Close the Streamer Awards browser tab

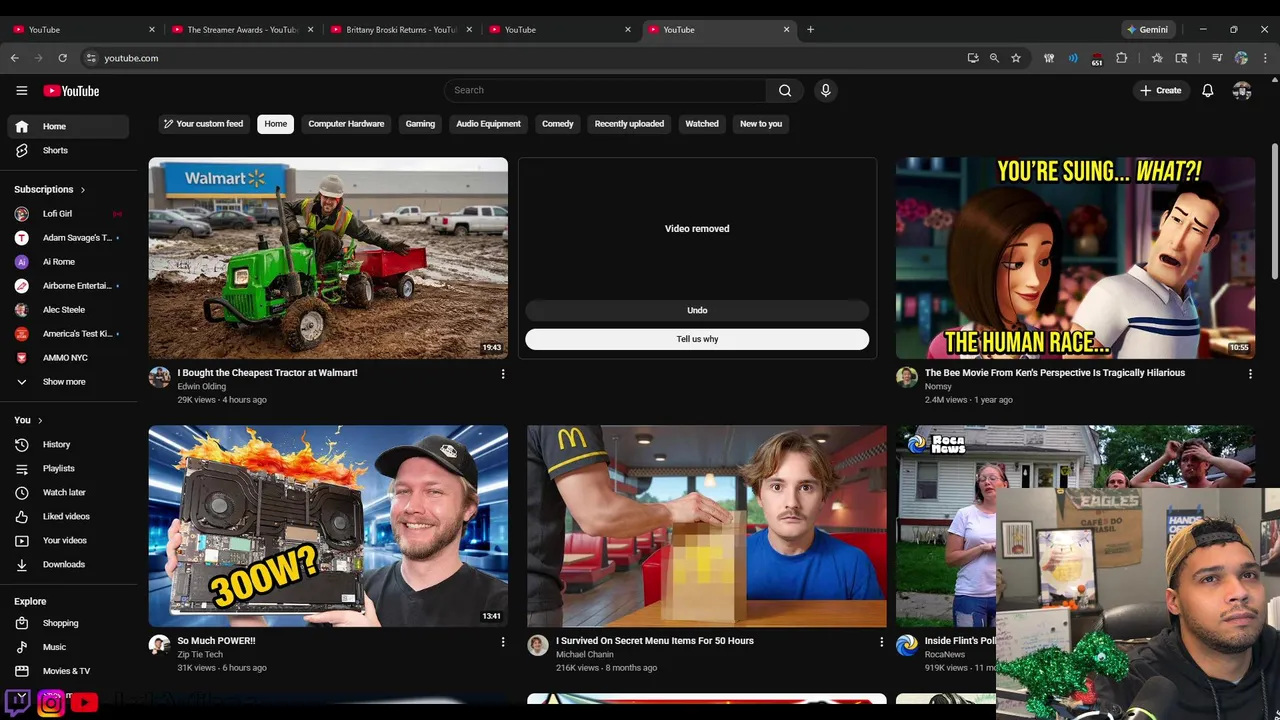[x=310, y=30]
